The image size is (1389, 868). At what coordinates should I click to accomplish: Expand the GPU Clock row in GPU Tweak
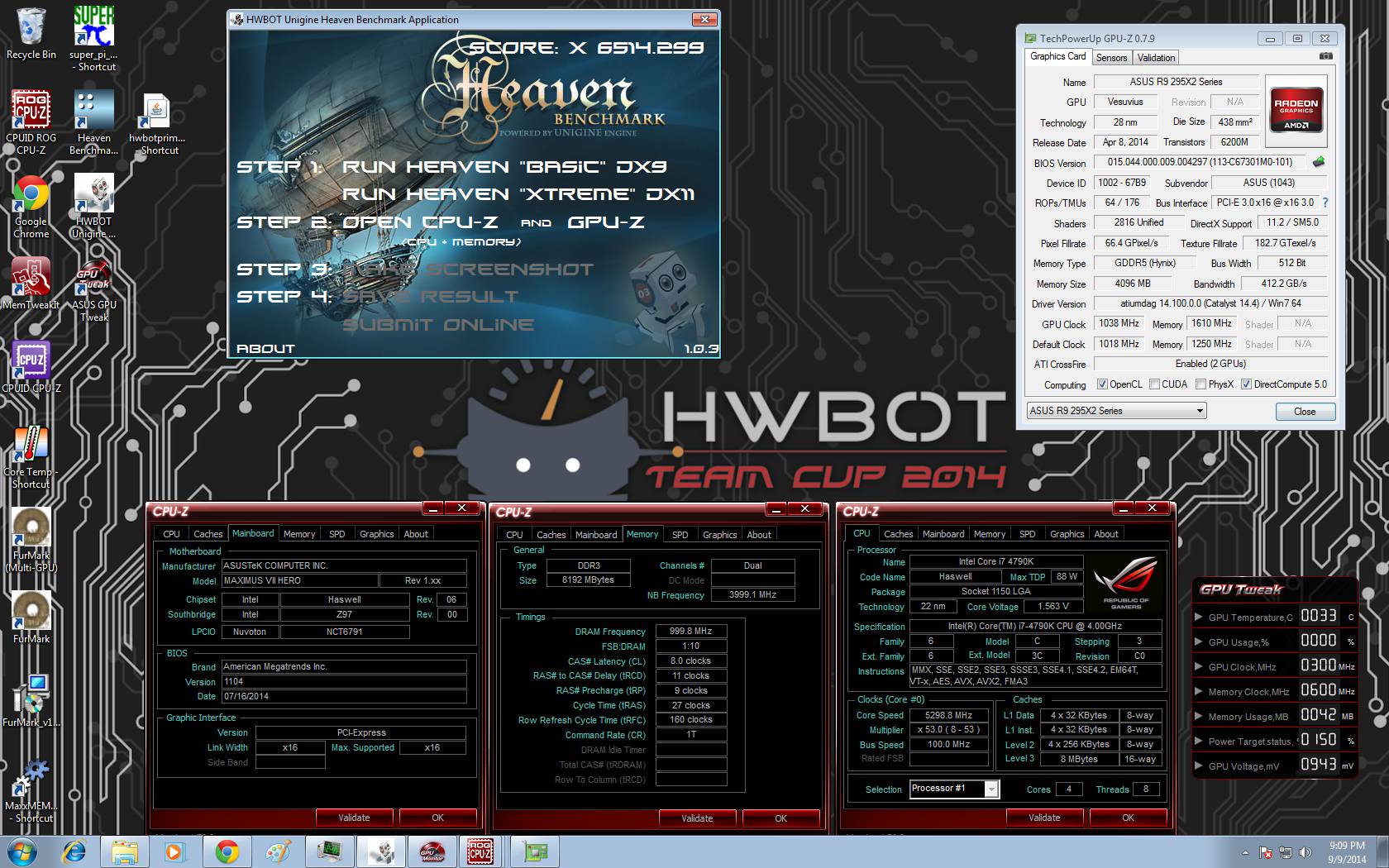click(x=1199, y=666)
